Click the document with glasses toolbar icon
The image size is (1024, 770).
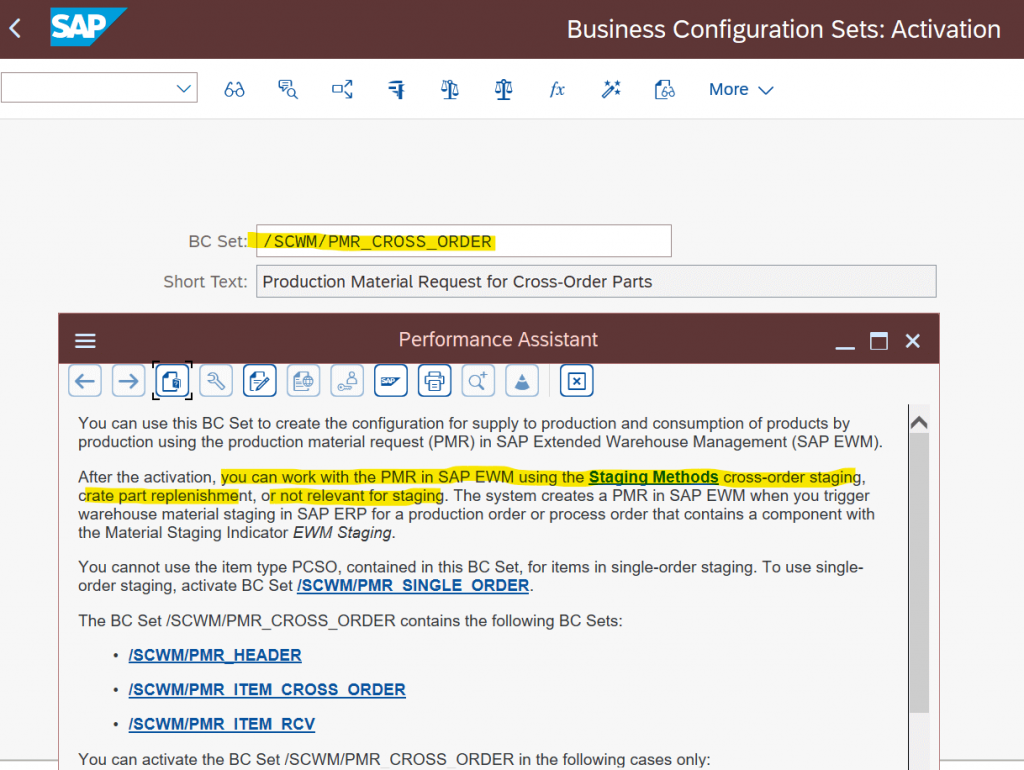(664, 89)
